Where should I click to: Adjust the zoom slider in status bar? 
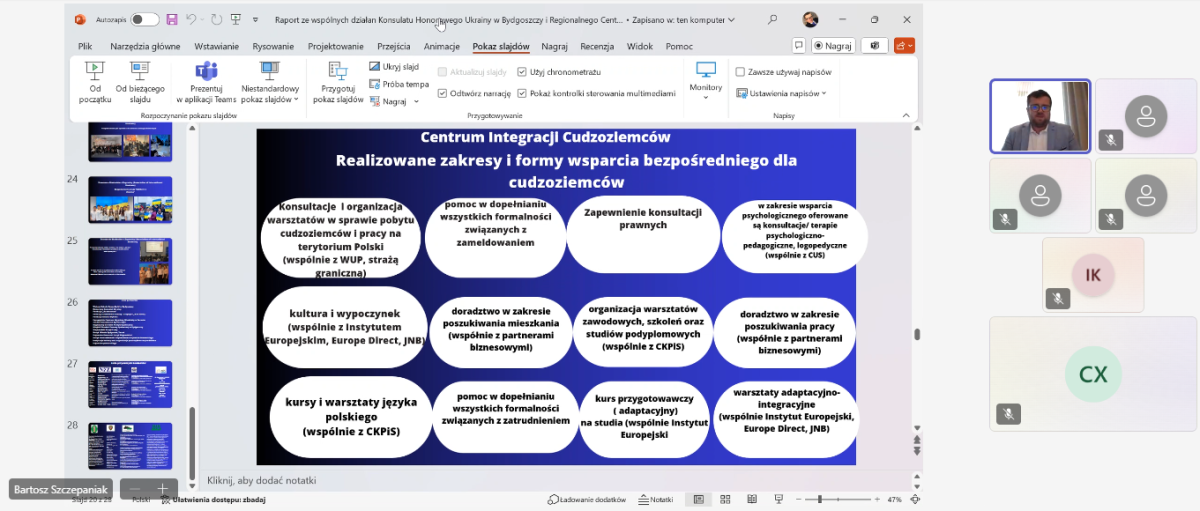pyautogui.click(x=820, y=499)
